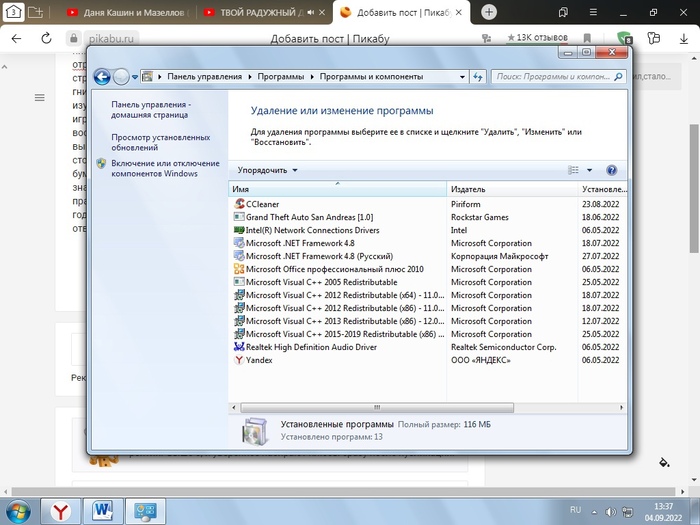This screenshot has width=700, height=525.
Task: Open Включение или отключение компонентов Windows
Action: (x=165, y=168)
